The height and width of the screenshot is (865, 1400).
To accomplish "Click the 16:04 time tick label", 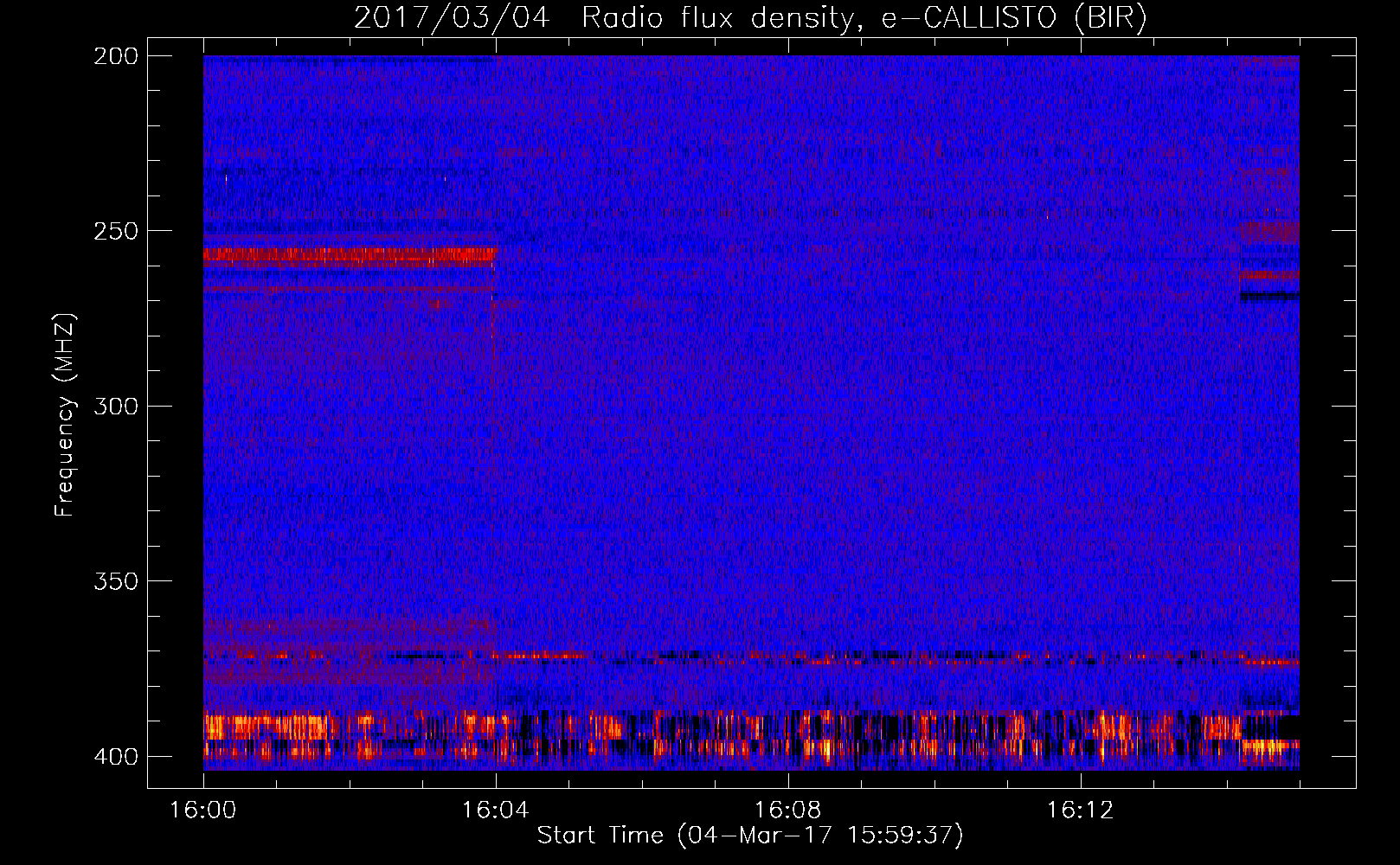I will (x=496, y=811).
